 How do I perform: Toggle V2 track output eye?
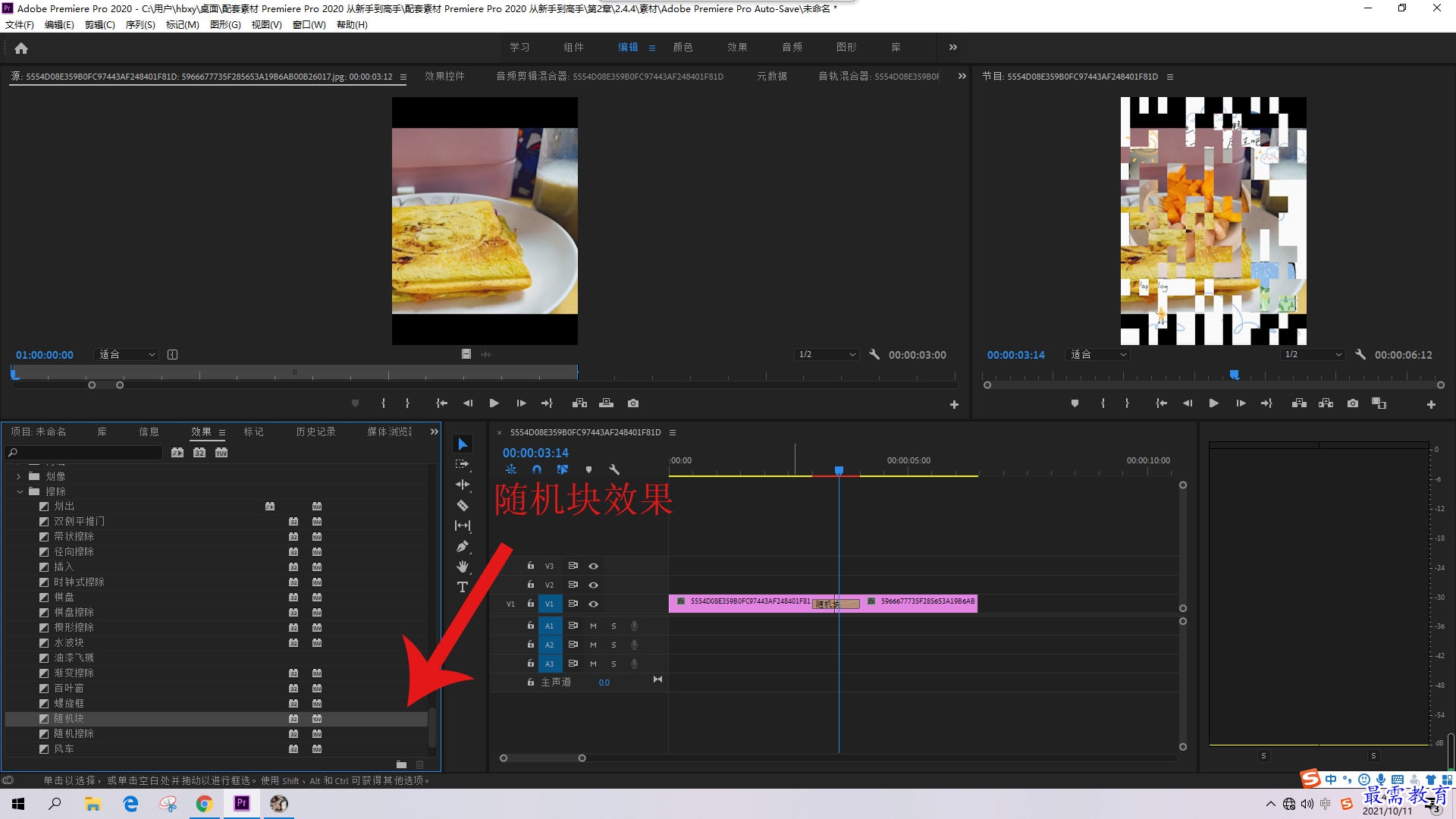(594, 585)
